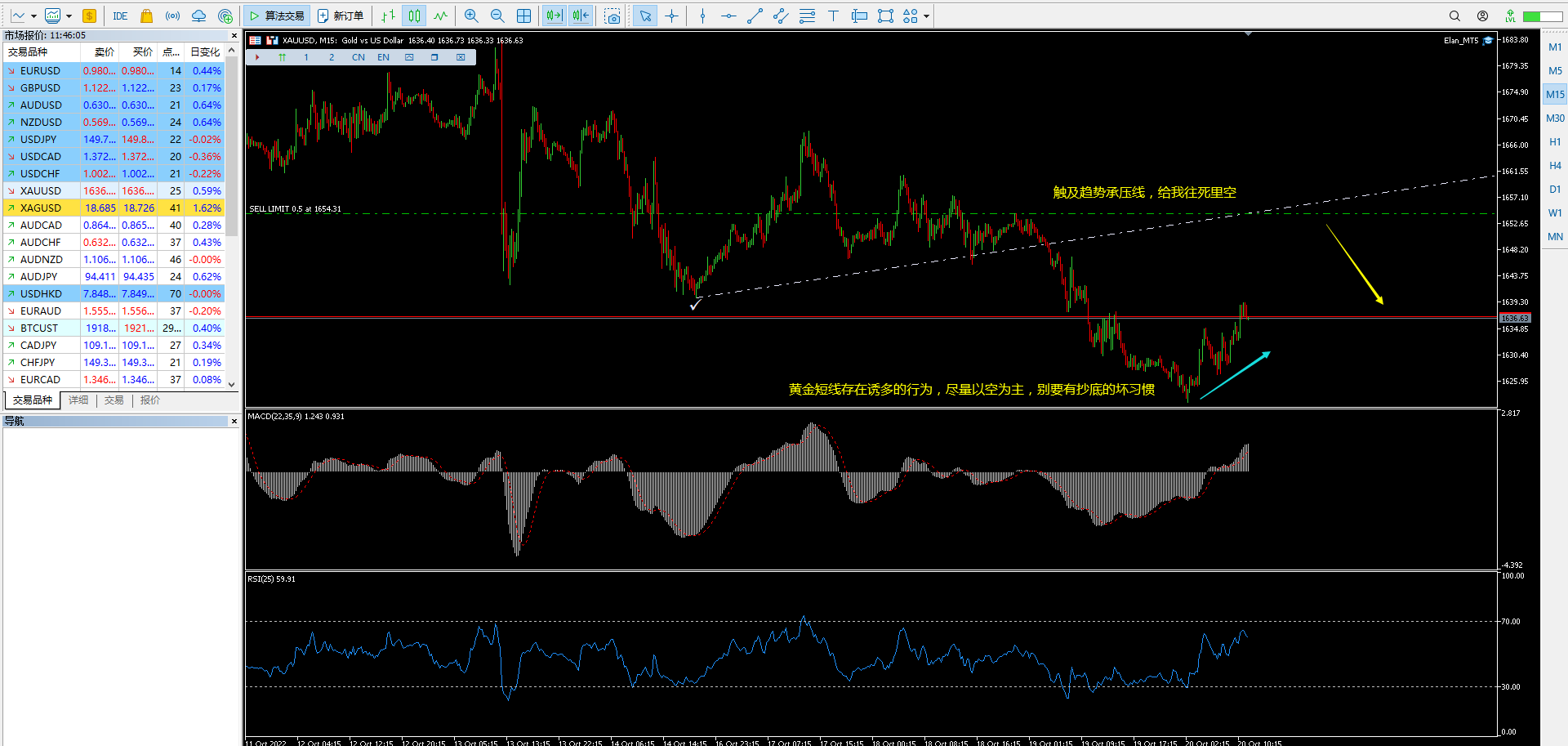Select the H1 timeframe

click(x=1555, y=142)
